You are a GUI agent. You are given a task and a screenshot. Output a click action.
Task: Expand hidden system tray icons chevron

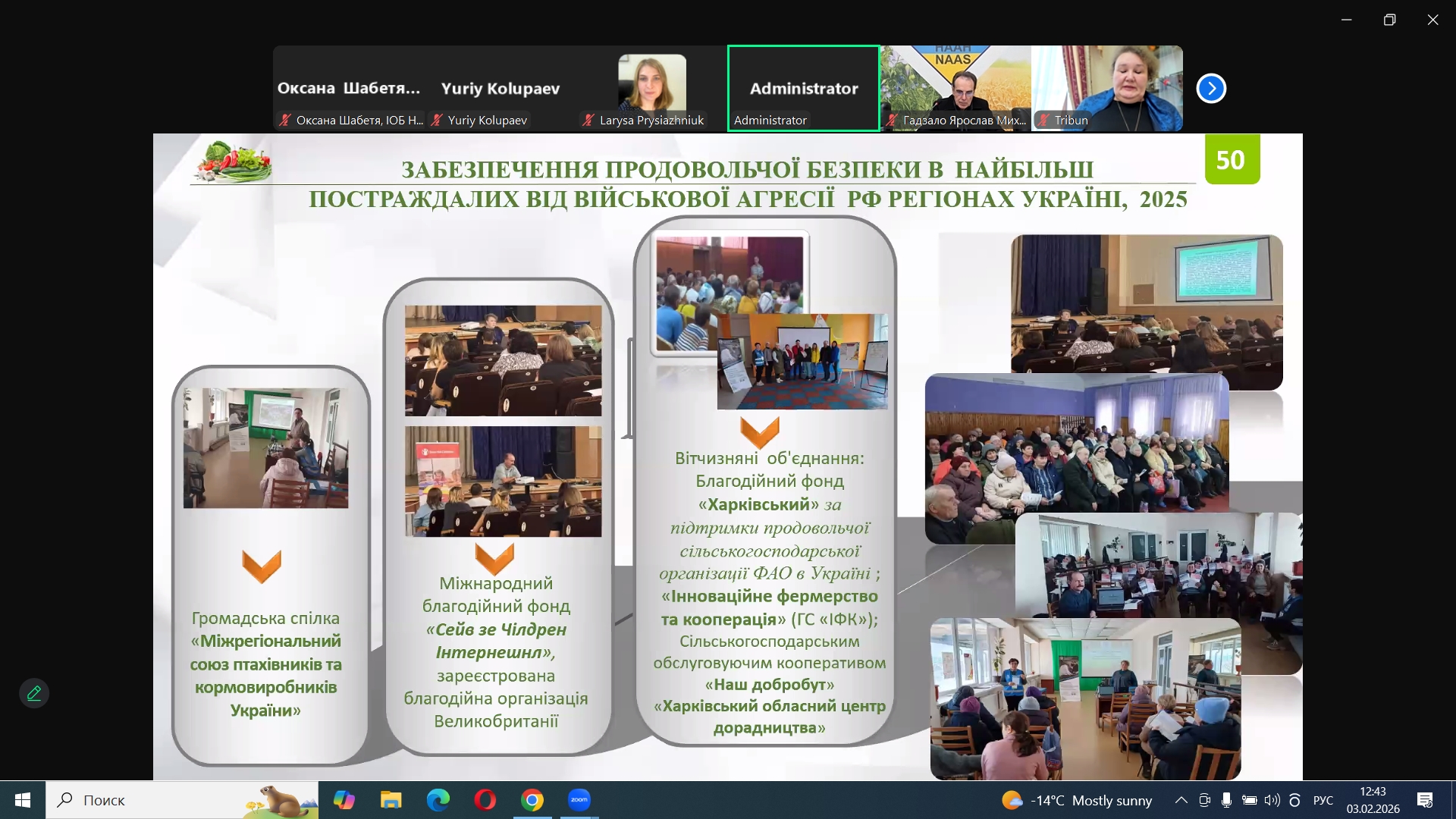1181,800
